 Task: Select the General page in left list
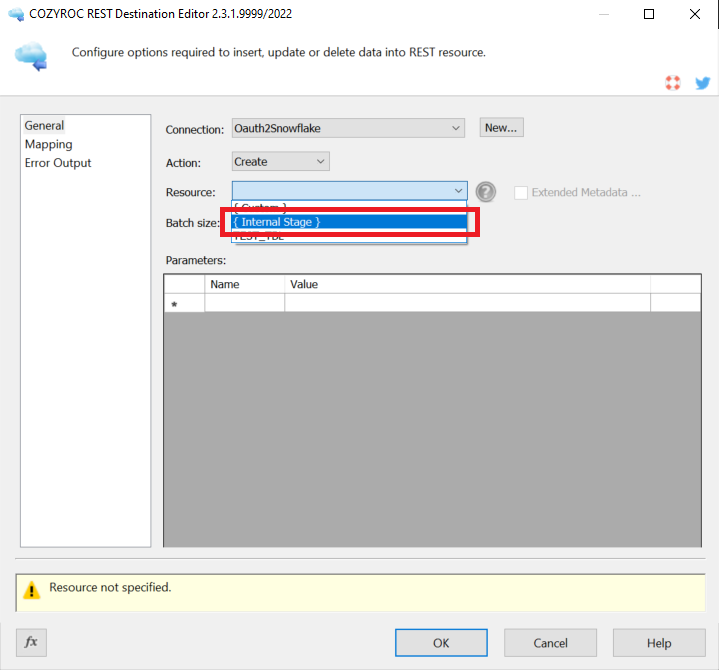click(x=44, y=126)
